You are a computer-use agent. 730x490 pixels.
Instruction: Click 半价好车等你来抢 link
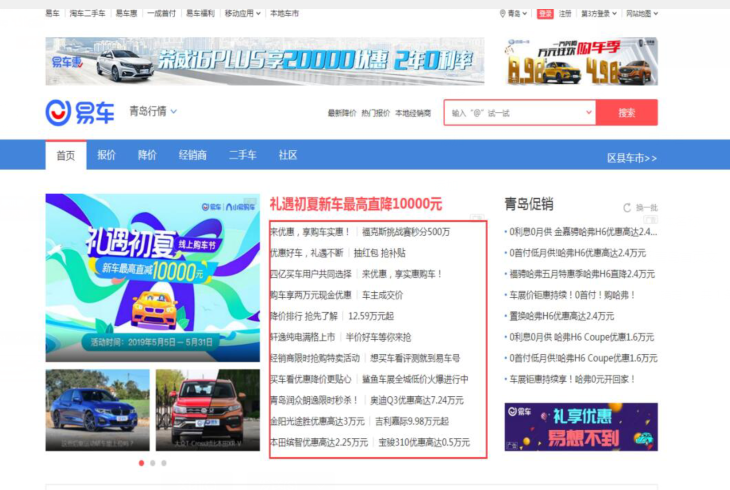[378, 337]
